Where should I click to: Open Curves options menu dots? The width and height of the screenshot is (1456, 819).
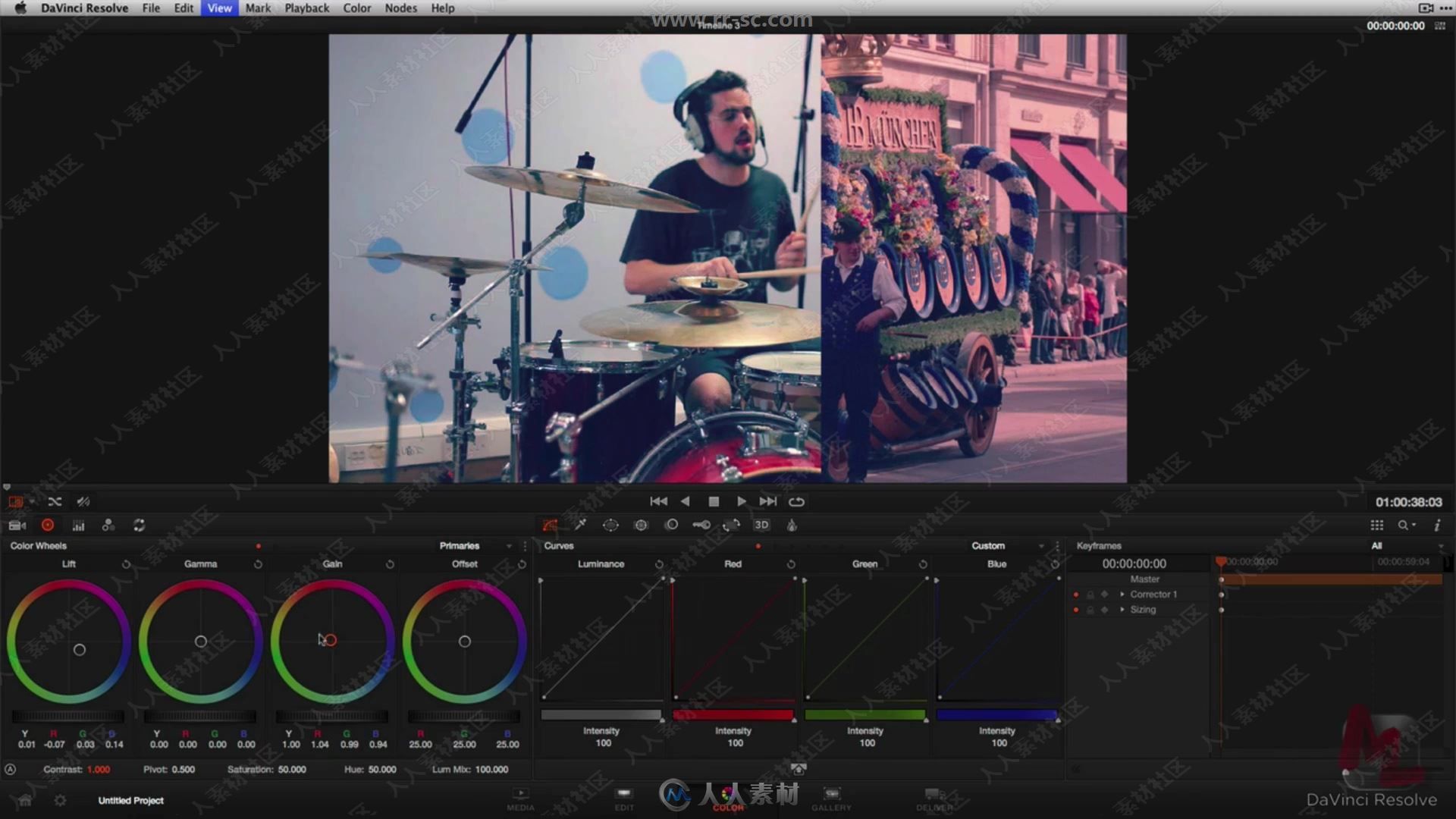coord(1057,546)
